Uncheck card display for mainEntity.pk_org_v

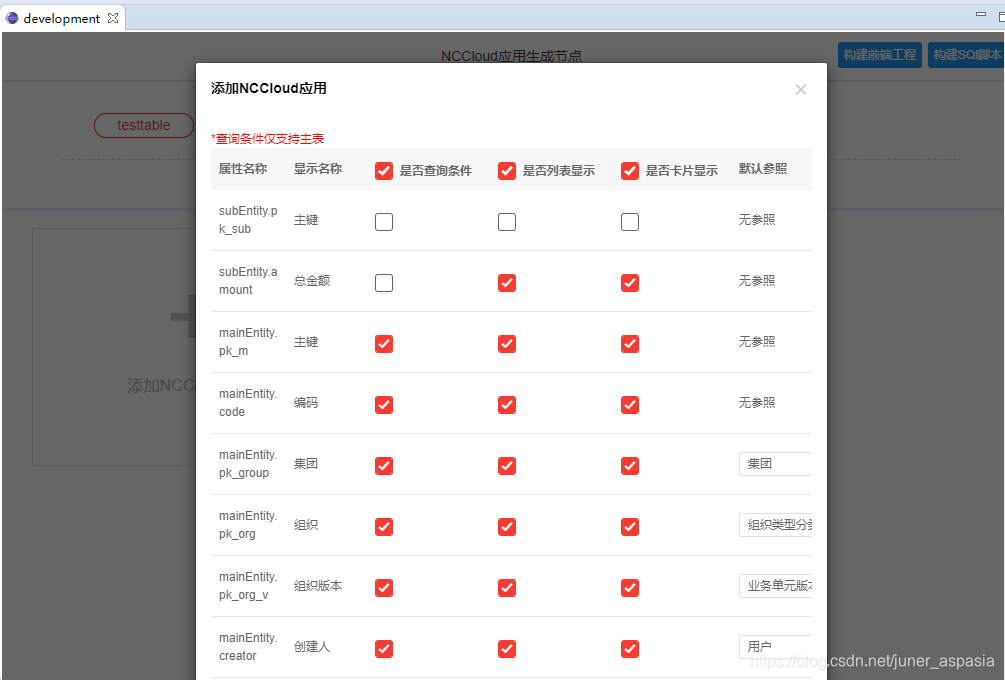[630, 588]
